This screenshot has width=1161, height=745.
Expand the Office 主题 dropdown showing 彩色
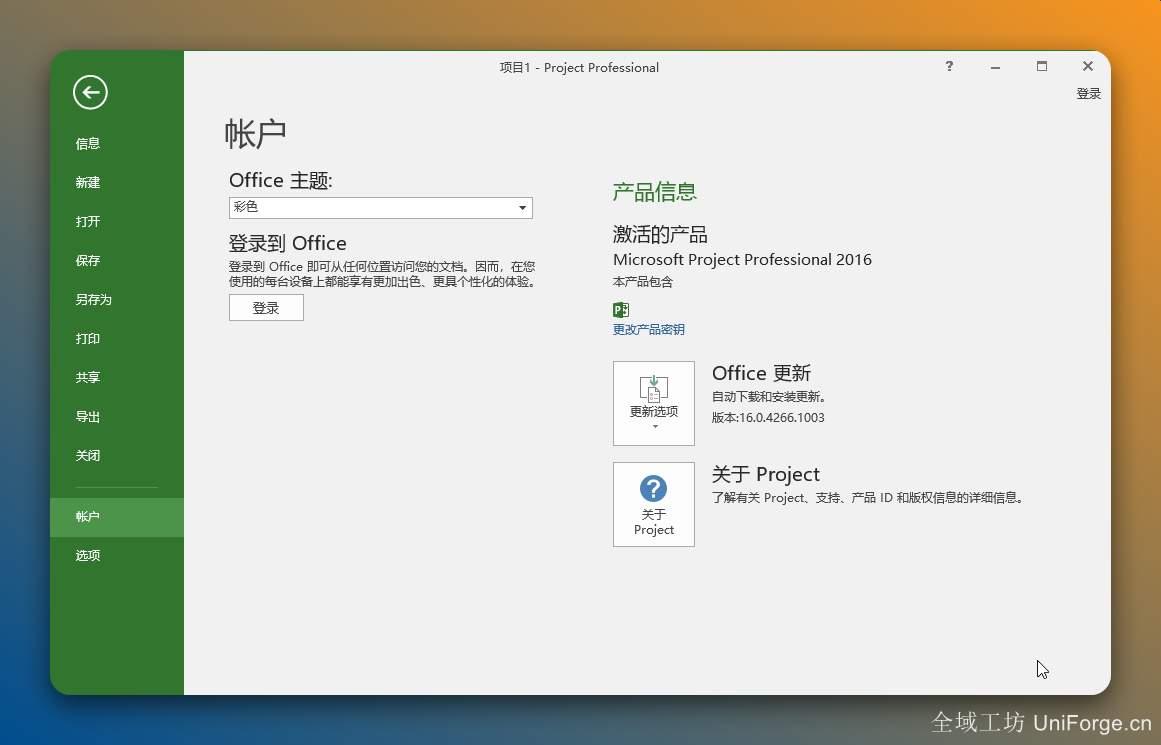point(381,207)
